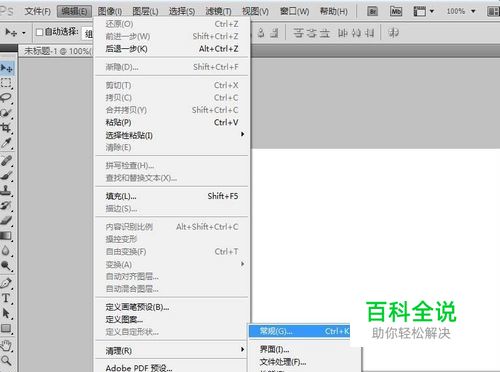The height and width of the screenshot is (372, 500).
Task: Select the History Brush tool
Action: 6,205
